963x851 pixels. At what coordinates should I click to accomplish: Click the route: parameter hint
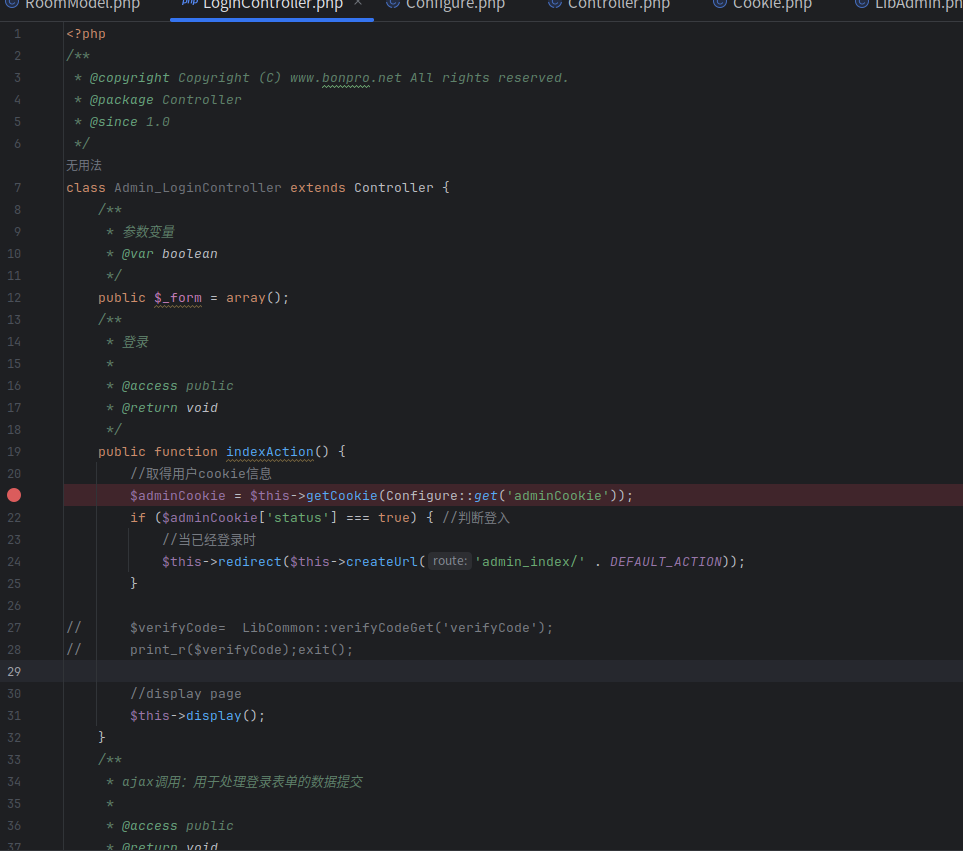449,561
